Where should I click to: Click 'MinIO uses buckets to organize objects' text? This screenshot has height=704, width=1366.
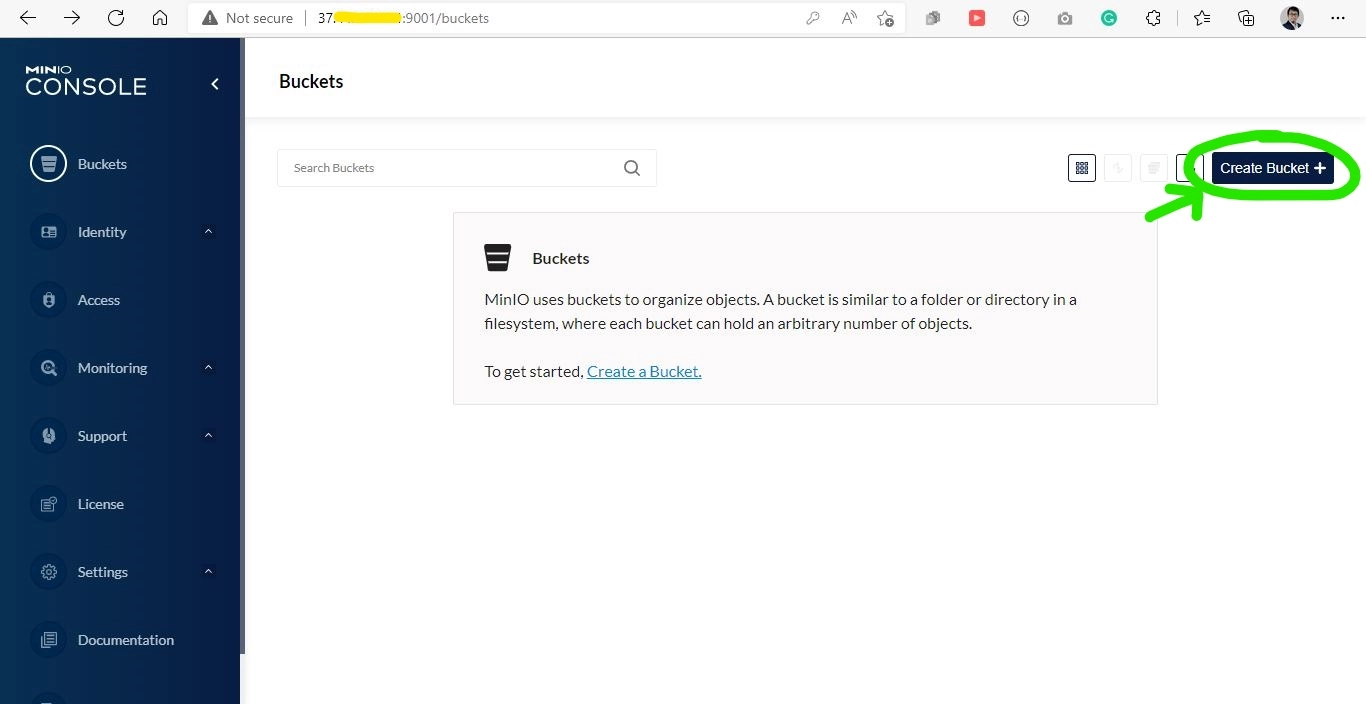[x=621, y=299]
